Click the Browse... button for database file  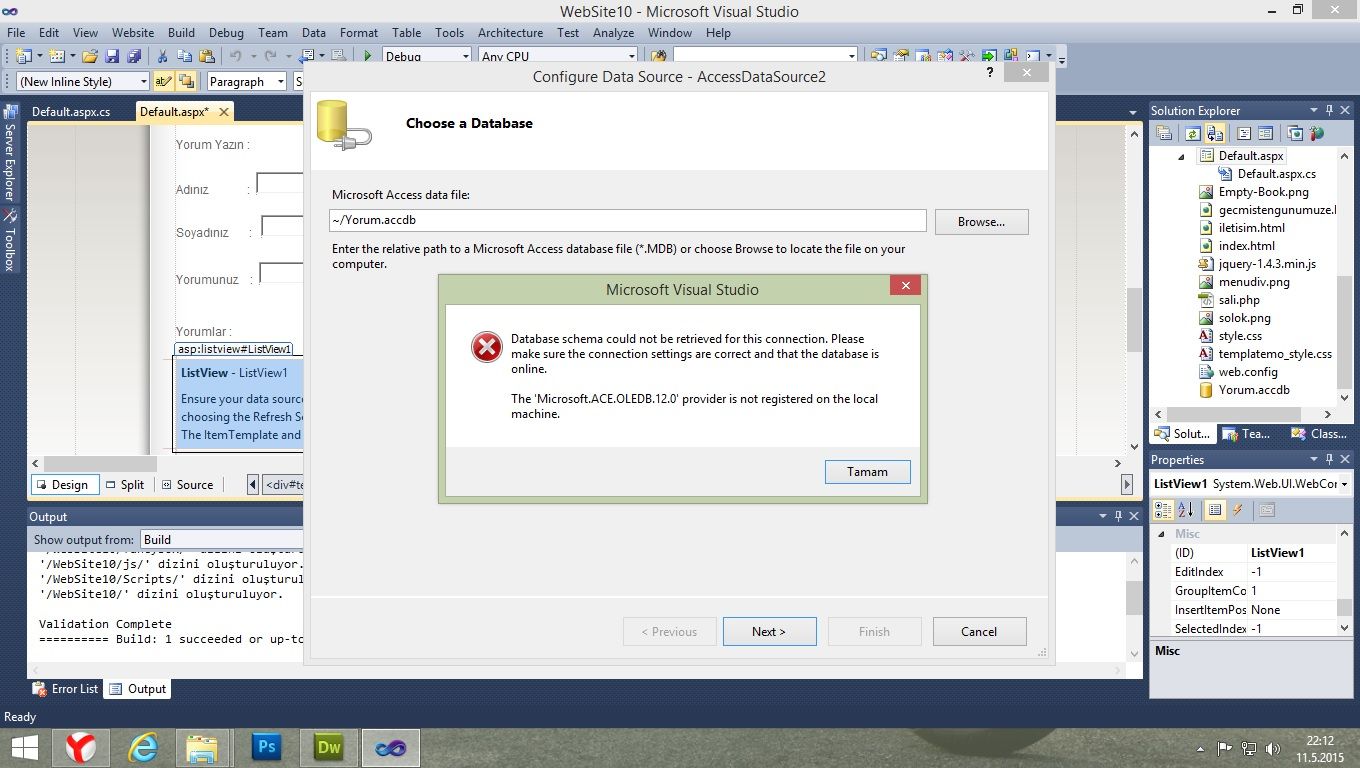981,222
